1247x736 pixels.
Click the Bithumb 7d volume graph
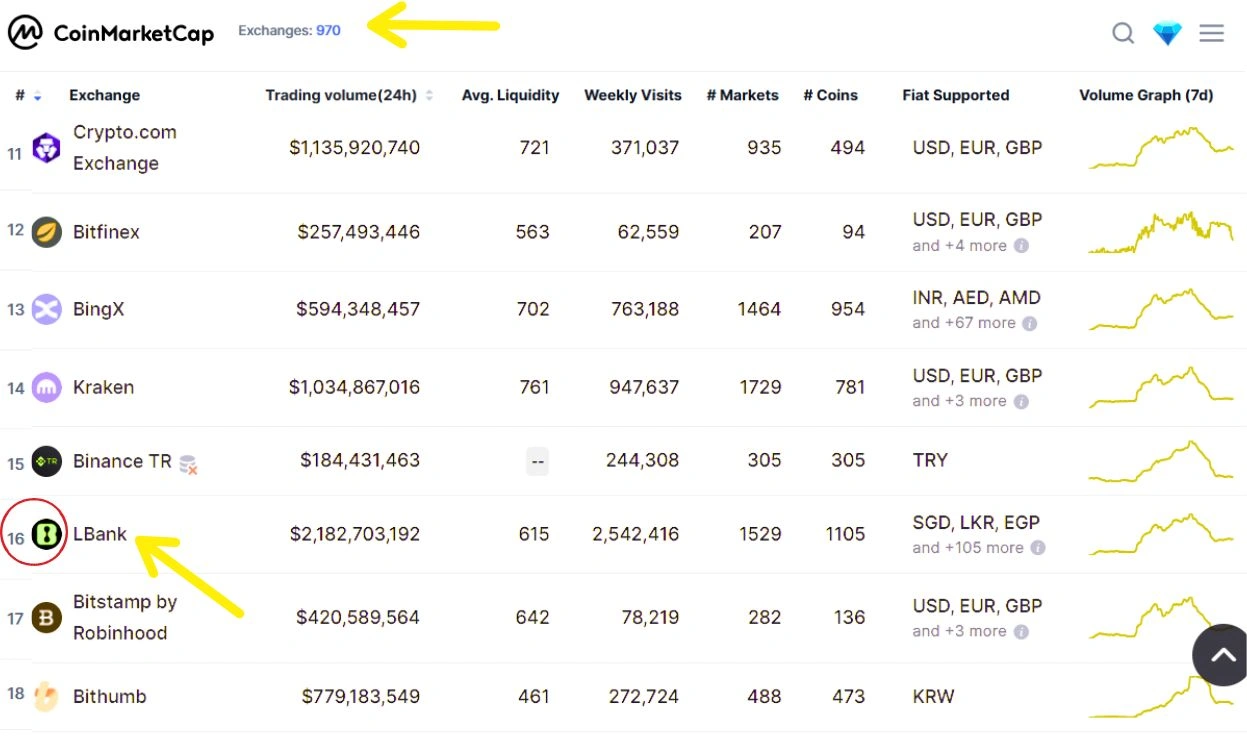(x=1161, y=696)
